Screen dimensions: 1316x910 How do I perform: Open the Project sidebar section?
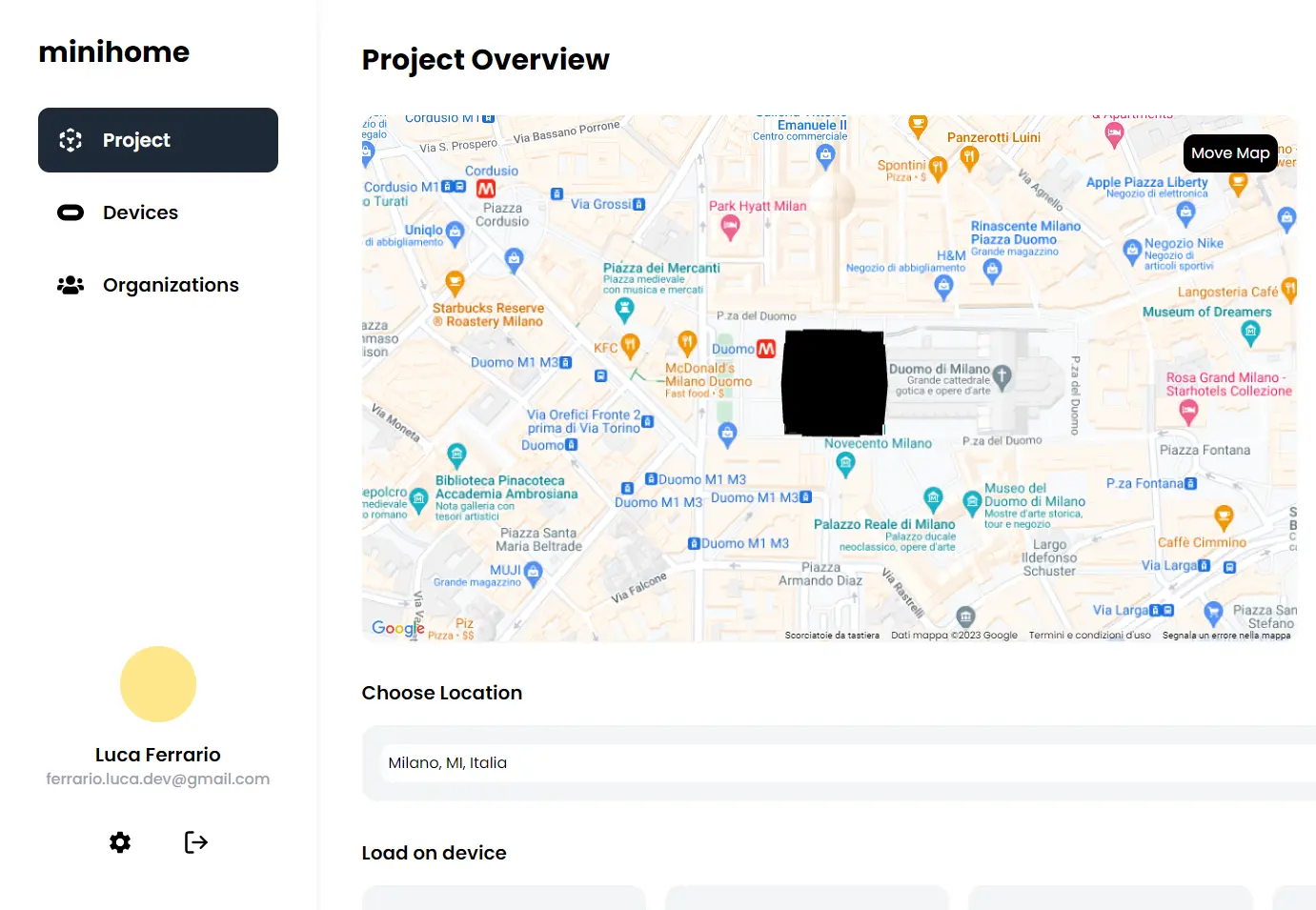[158, 140]
